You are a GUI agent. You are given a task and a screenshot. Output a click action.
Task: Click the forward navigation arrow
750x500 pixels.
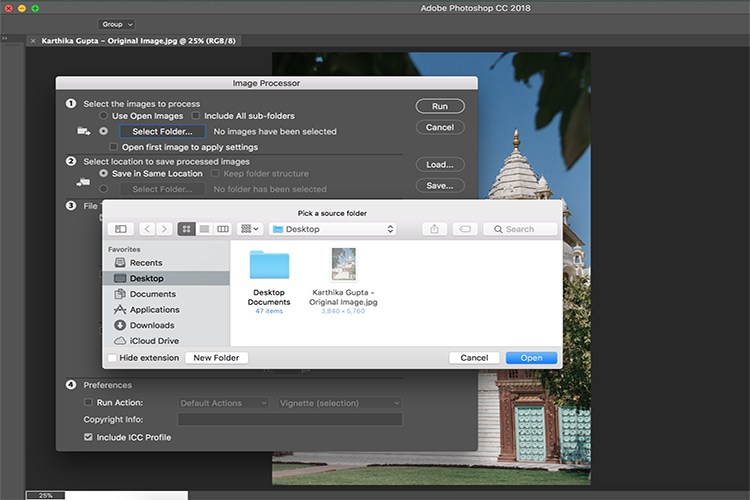point(164,229)
